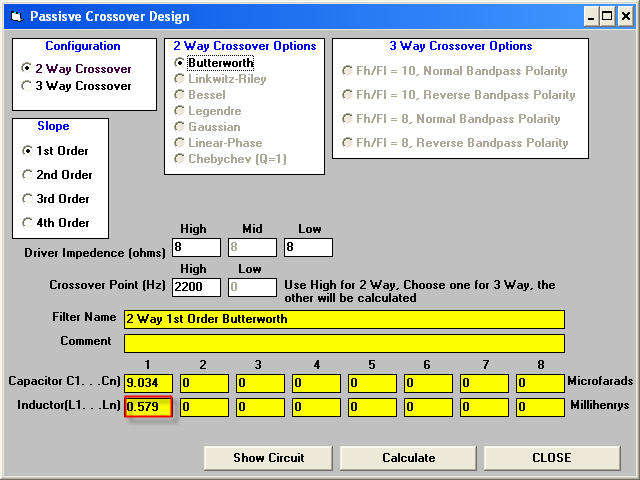Image resolution: width=640 pixels, height=480 pixels.
Task: Click Capacitor column 5 field
Action: (x=372, y=383)
